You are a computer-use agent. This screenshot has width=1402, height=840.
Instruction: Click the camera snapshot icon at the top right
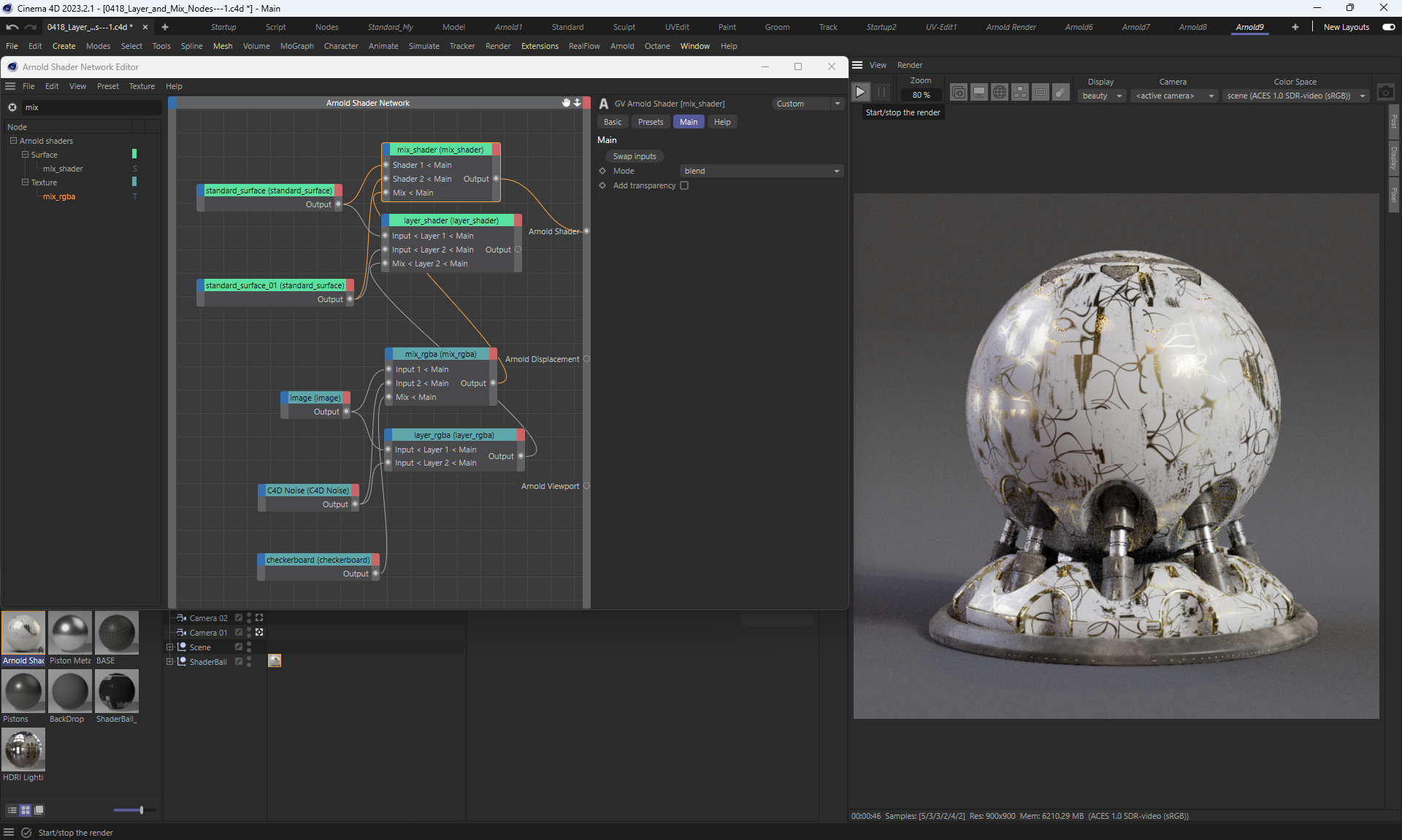[1385, 92]
